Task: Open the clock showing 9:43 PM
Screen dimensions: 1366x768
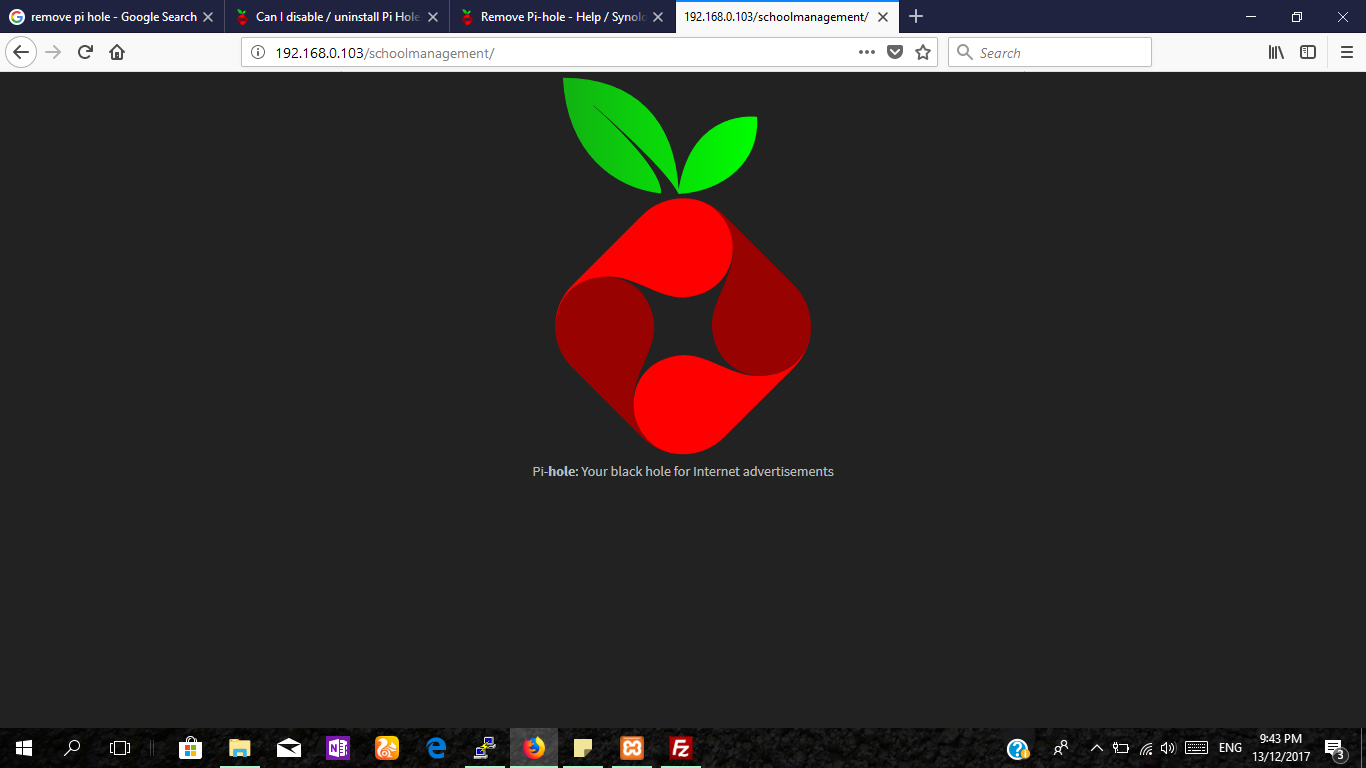Action: pos(1280,748)
